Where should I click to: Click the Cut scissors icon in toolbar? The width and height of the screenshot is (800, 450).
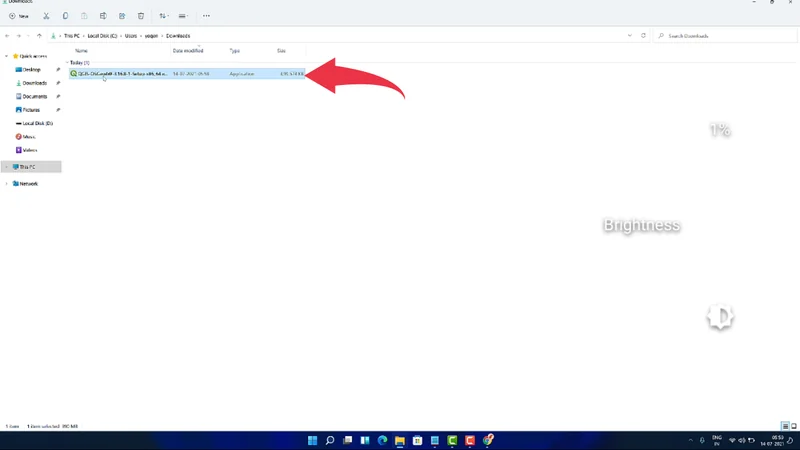(46, 16)
